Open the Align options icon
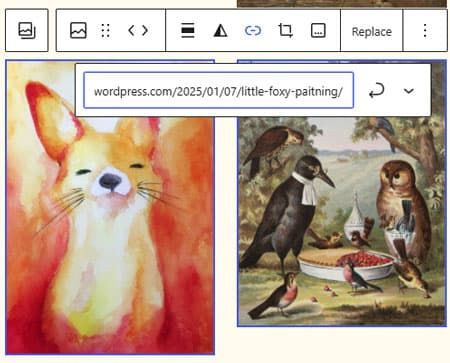The width and height of the screenshot is (450, 363). click(x=188, y=30)
